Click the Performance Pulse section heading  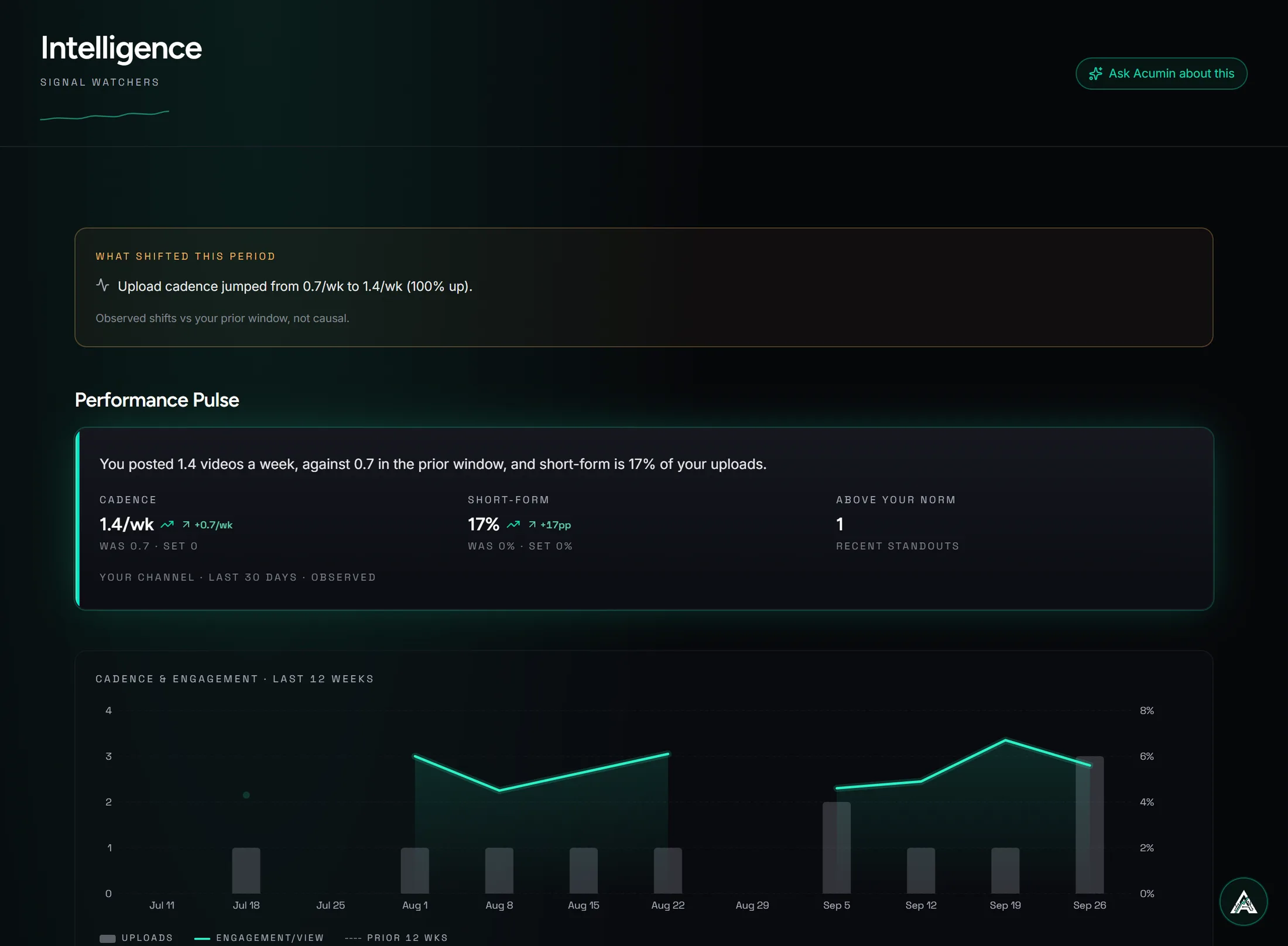point(157,400)
